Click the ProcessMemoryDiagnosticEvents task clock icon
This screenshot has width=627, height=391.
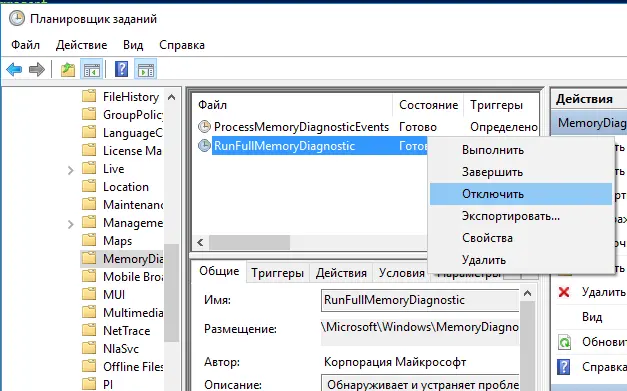tap(204, 127)
